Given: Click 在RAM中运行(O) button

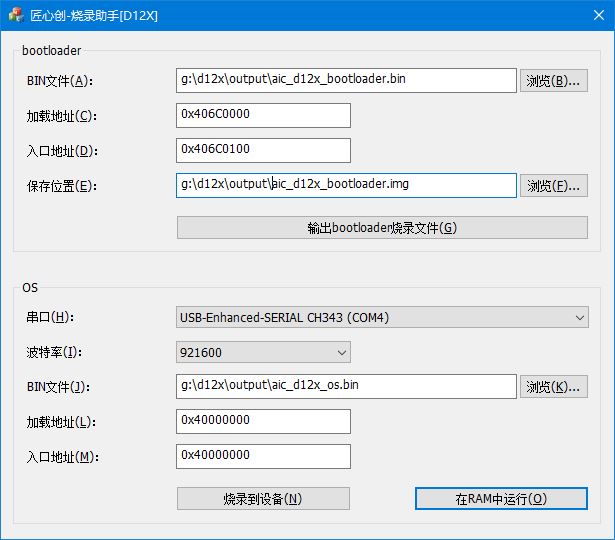Looking at the screenshot, I should click(501, 498).
